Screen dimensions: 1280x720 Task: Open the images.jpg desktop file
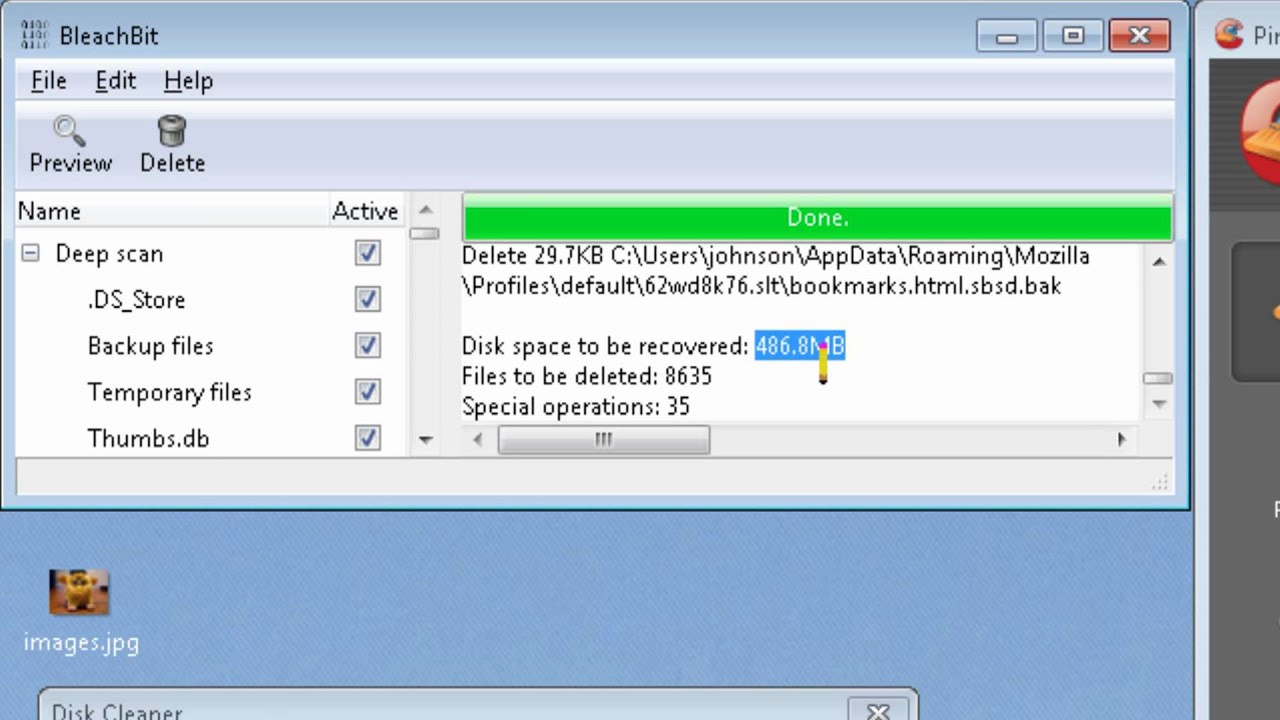coord(80,611)
